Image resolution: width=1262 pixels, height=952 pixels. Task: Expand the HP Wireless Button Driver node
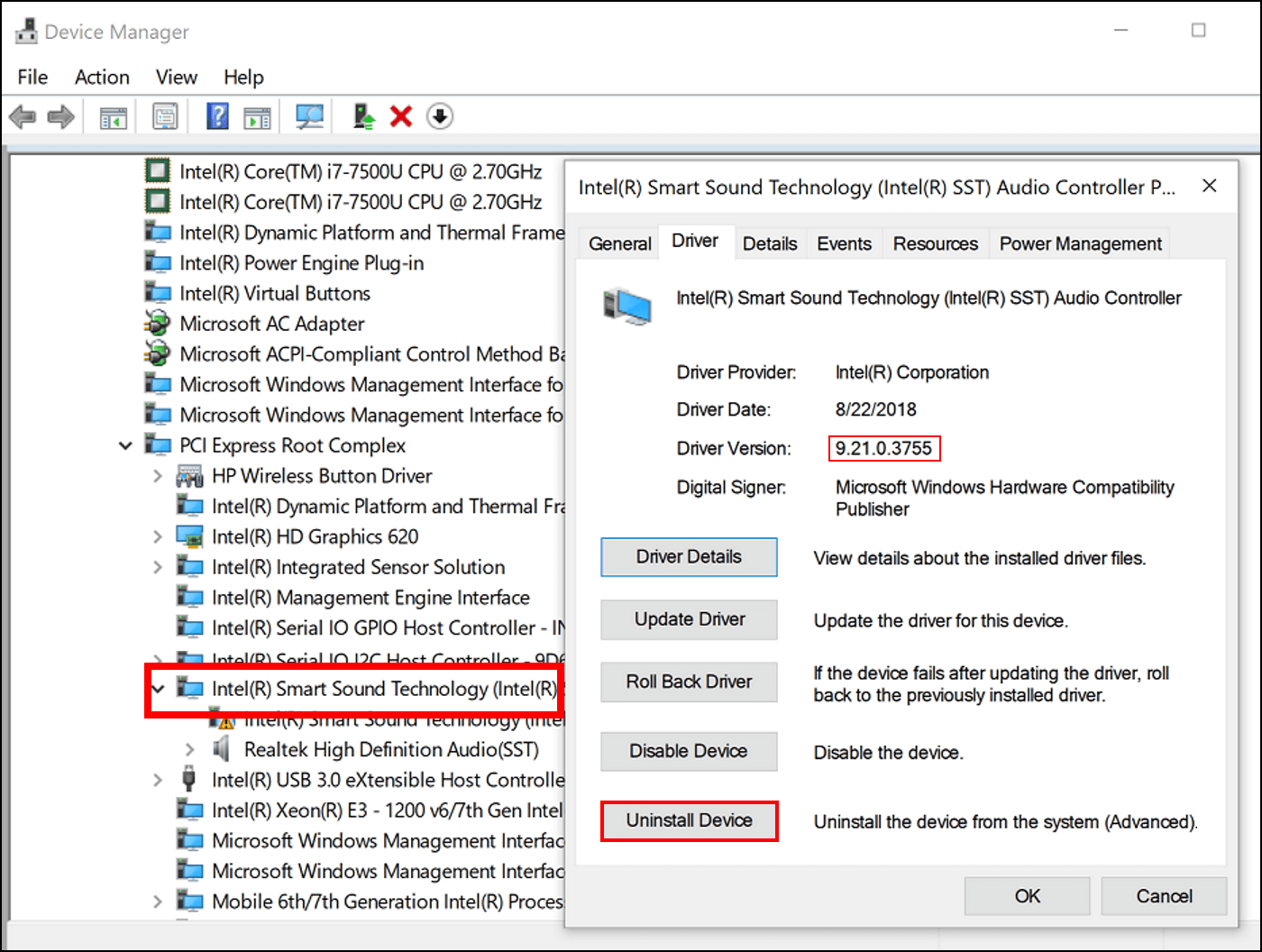pos(158,476)
